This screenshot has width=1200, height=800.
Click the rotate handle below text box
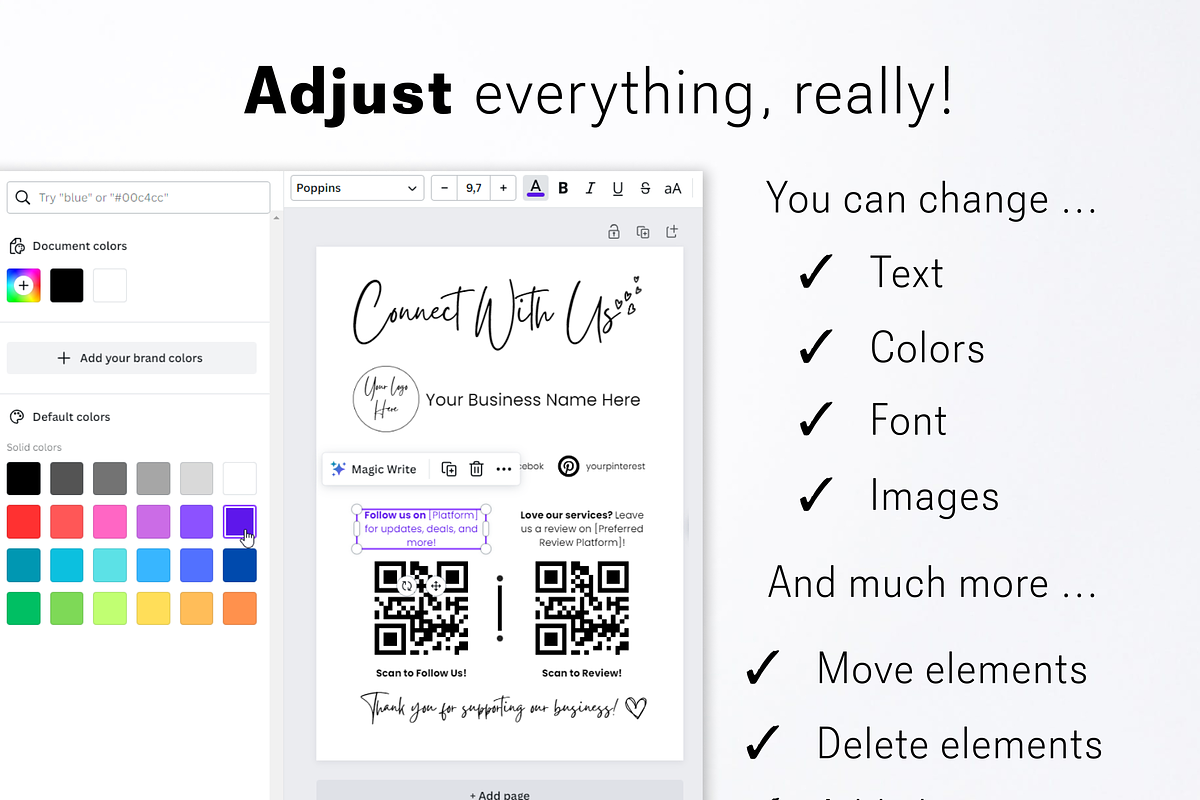click(407, 586)
